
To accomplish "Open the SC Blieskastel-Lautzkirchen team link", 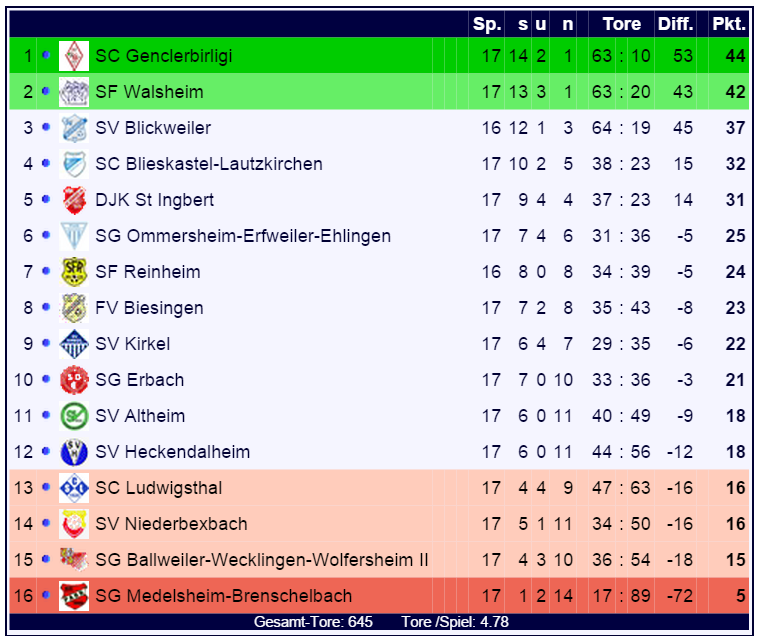I will pos(209,164).
